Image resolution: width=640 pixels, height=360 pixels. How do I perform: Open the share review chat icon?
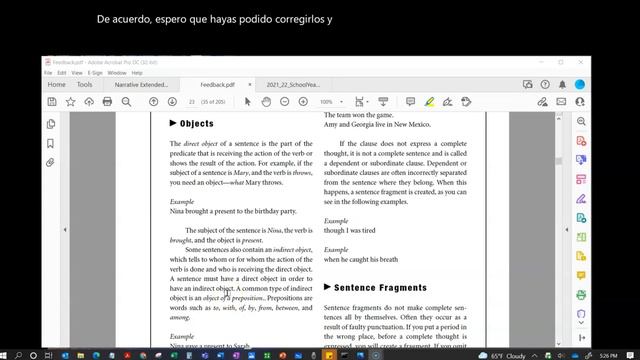(x=527, y=84)
